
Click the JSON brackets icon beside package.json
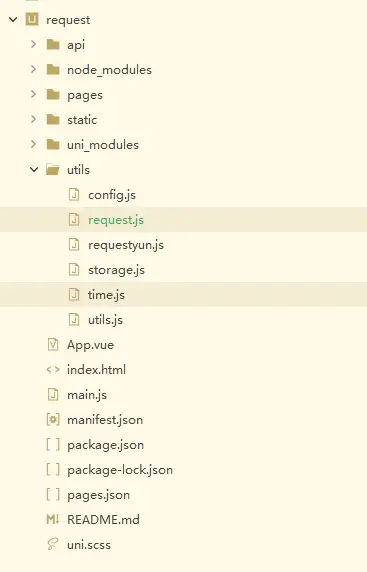point(53,444)
